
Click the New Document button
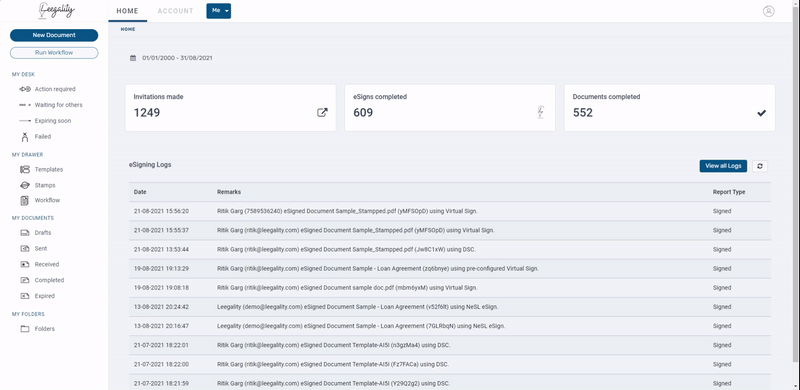pyautogui.click(x=54, y=35)
